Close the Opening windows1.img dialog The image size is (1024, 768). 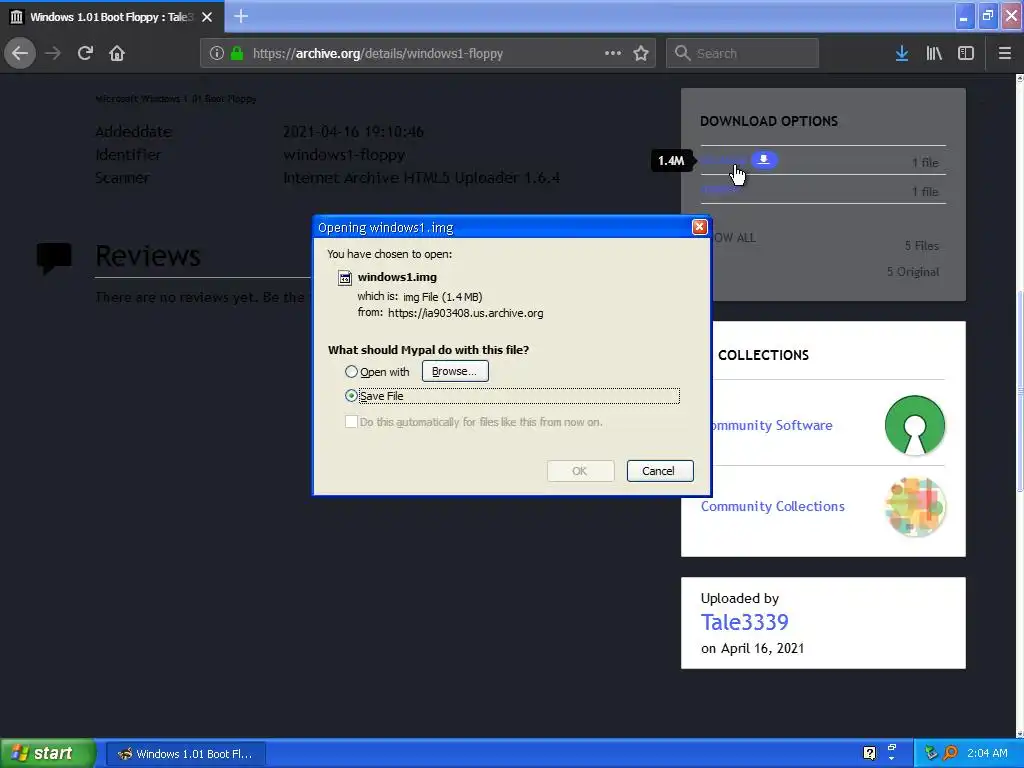coord(699,227)
